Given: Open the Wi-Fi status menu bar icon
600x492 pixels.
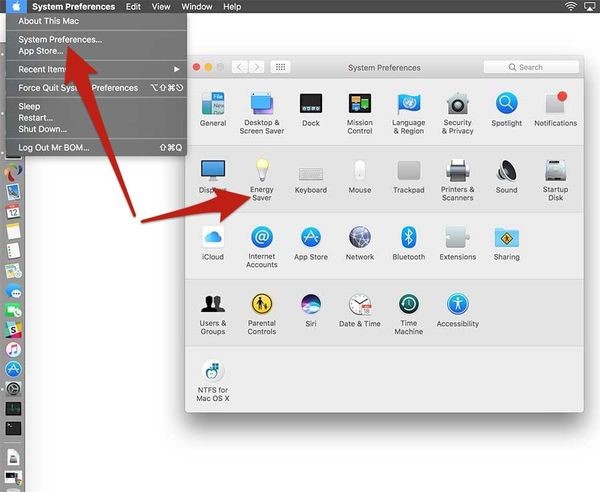Looking at the screenshot, I should pos(570,7).
